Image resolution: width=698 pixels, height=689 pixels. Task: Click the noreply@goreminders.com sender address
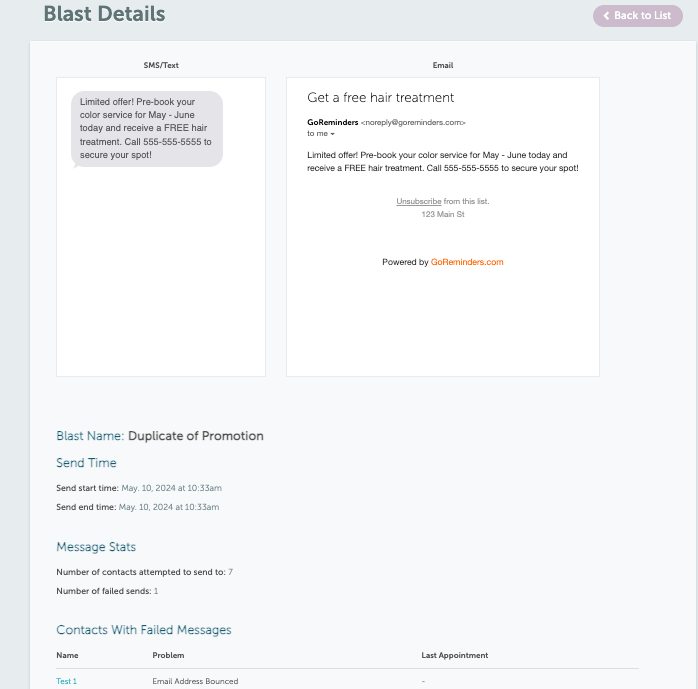[413, 122]
